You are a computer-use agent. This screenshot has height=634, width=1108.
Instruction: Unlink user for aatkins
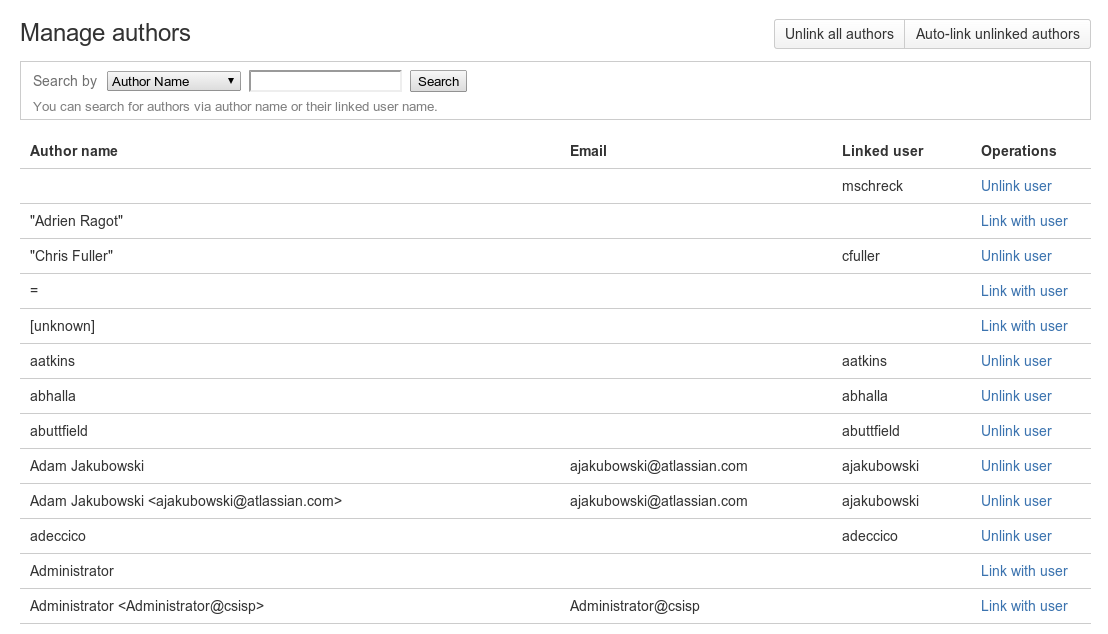tap(1016, 361)
